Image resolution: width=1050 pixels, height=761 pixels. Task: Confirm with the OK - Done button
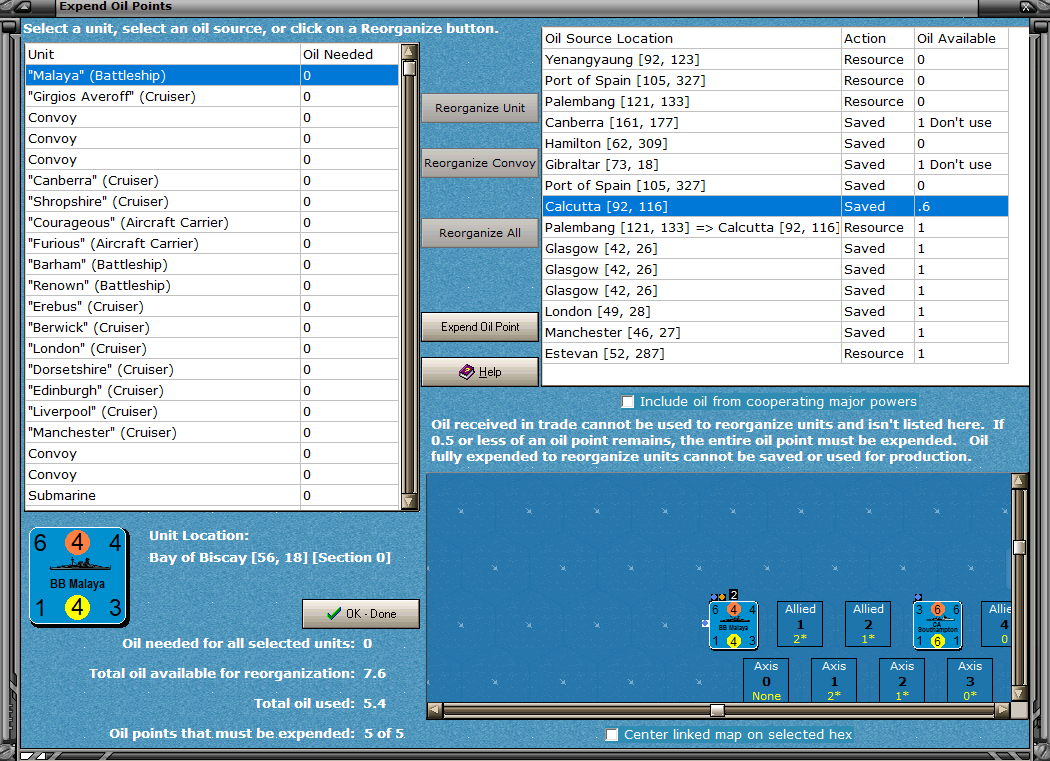click(361, 614)
